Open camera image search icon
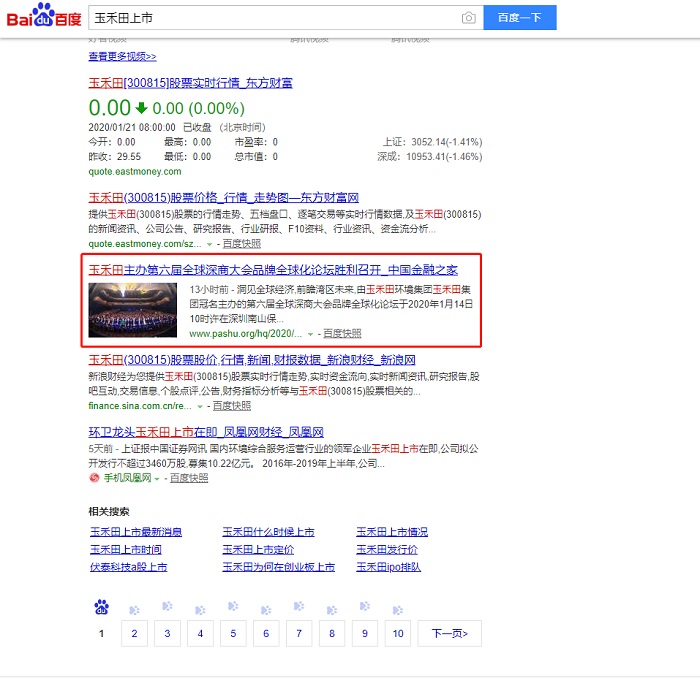 coord(468,18)
